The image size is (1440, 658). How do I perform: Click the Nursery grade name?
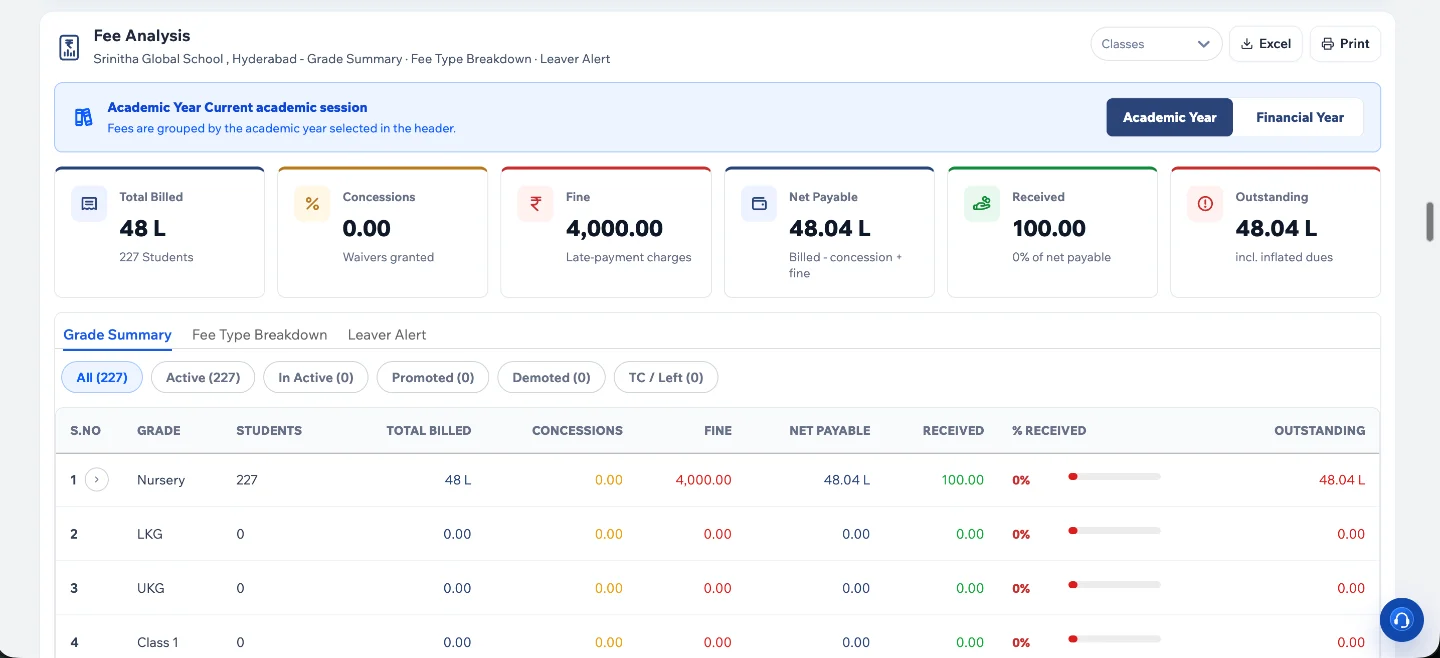point(161,480)
